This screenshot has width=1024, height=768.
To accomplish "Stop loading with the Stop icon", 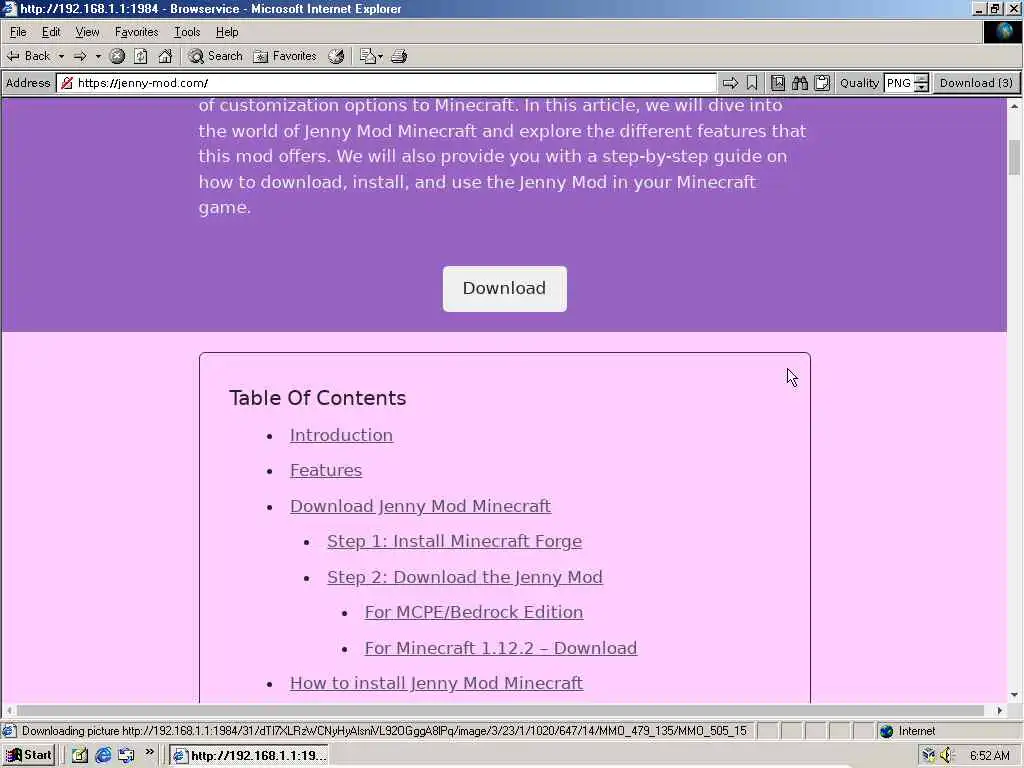I will [x=117, y=56].
